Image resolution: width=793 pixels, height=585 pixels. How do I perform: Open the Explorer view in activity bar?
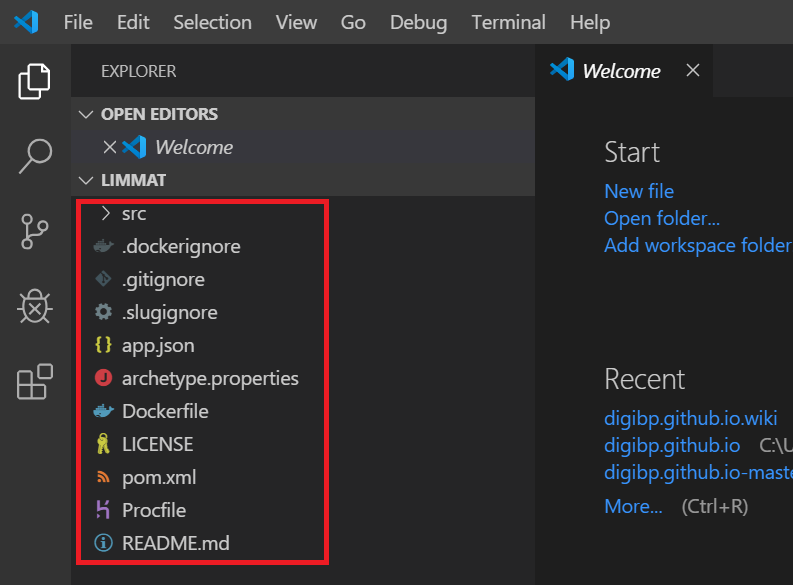[34, 81]
